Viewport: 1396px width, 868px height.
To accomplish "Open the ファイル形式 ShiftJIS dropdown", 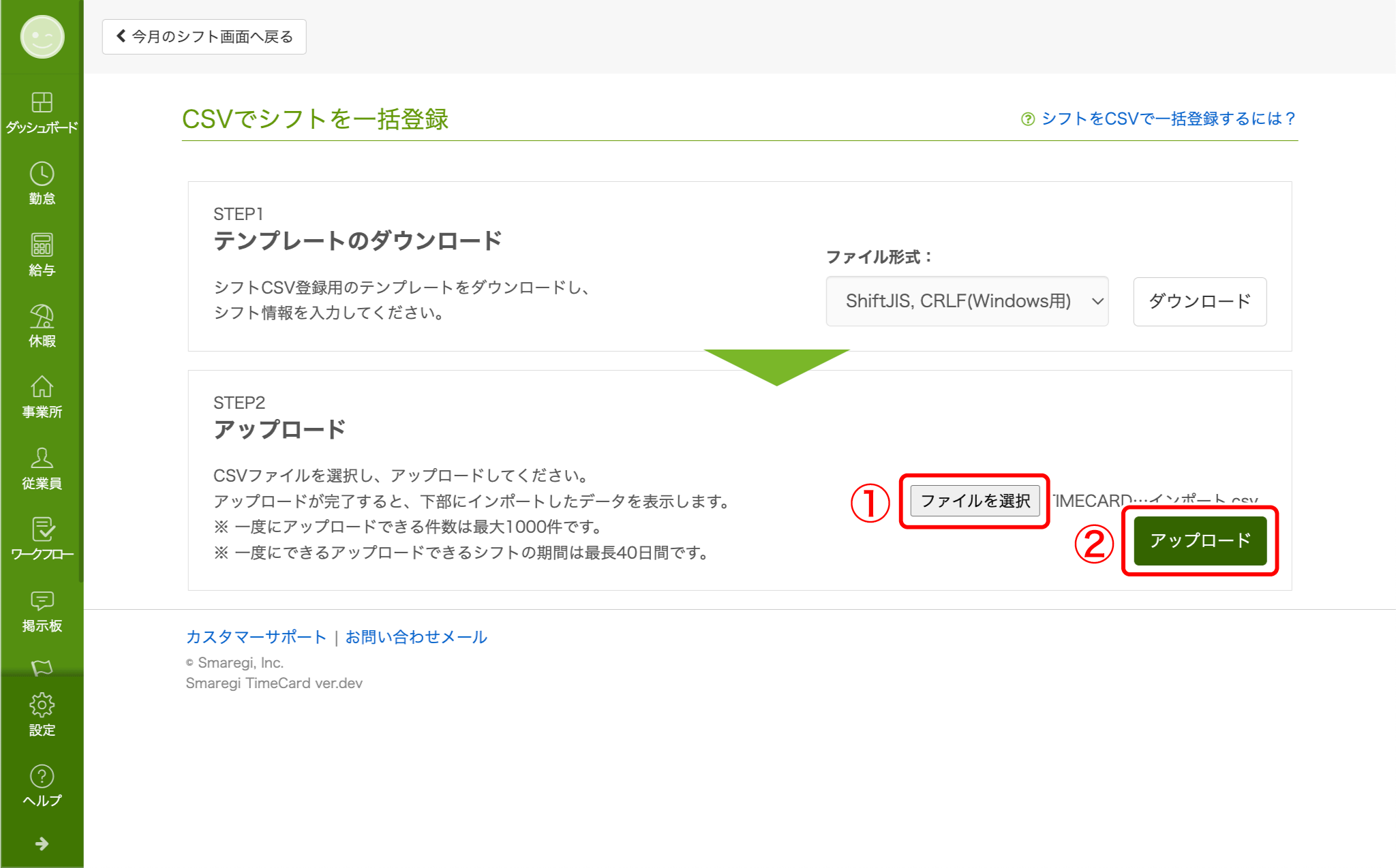I will pos(967,301).
